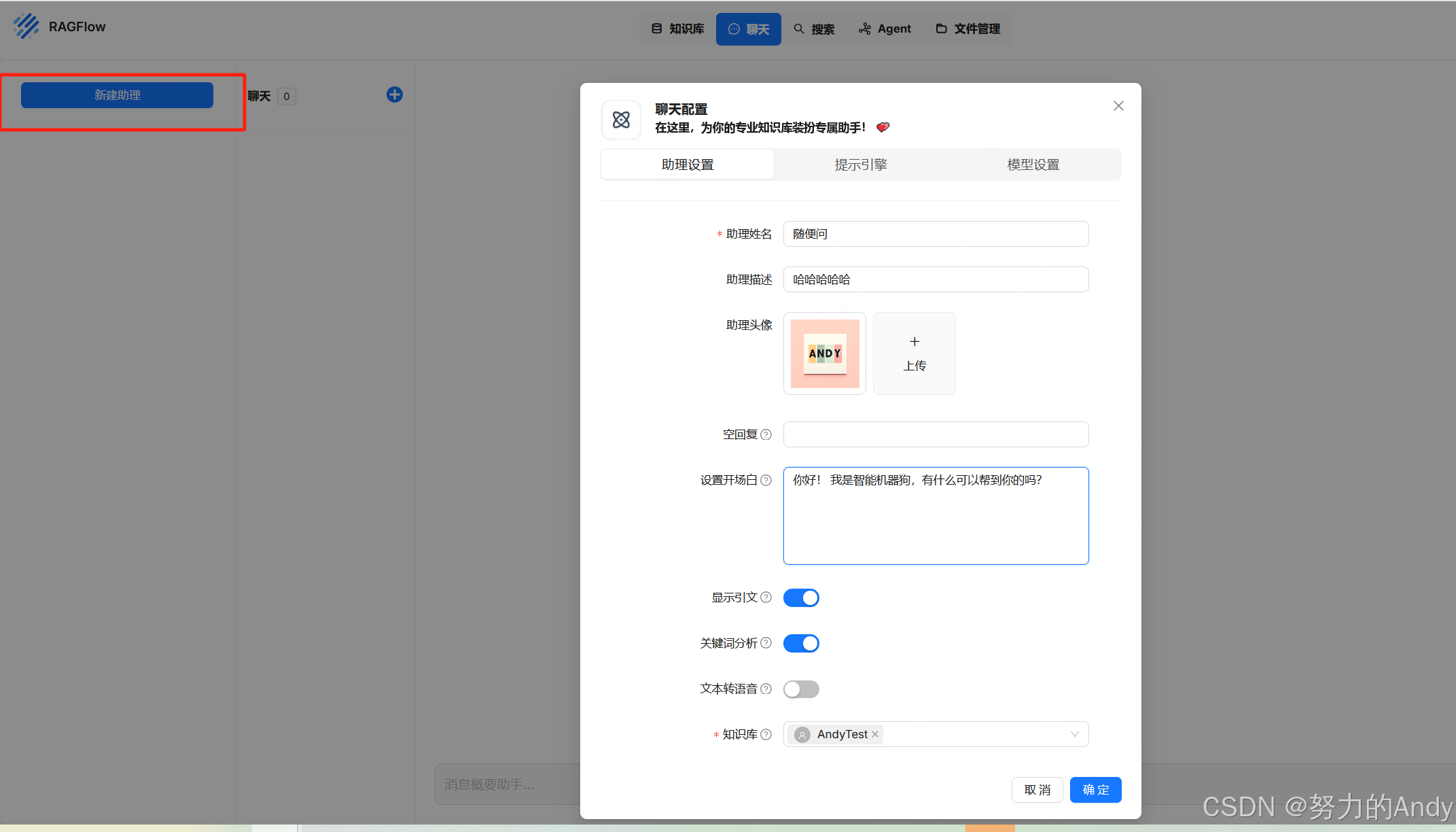Image resolution: width=1456 pixels, height=832 pixels.
Task: Click the message input box behind dialog
Action: click(508, 784)
